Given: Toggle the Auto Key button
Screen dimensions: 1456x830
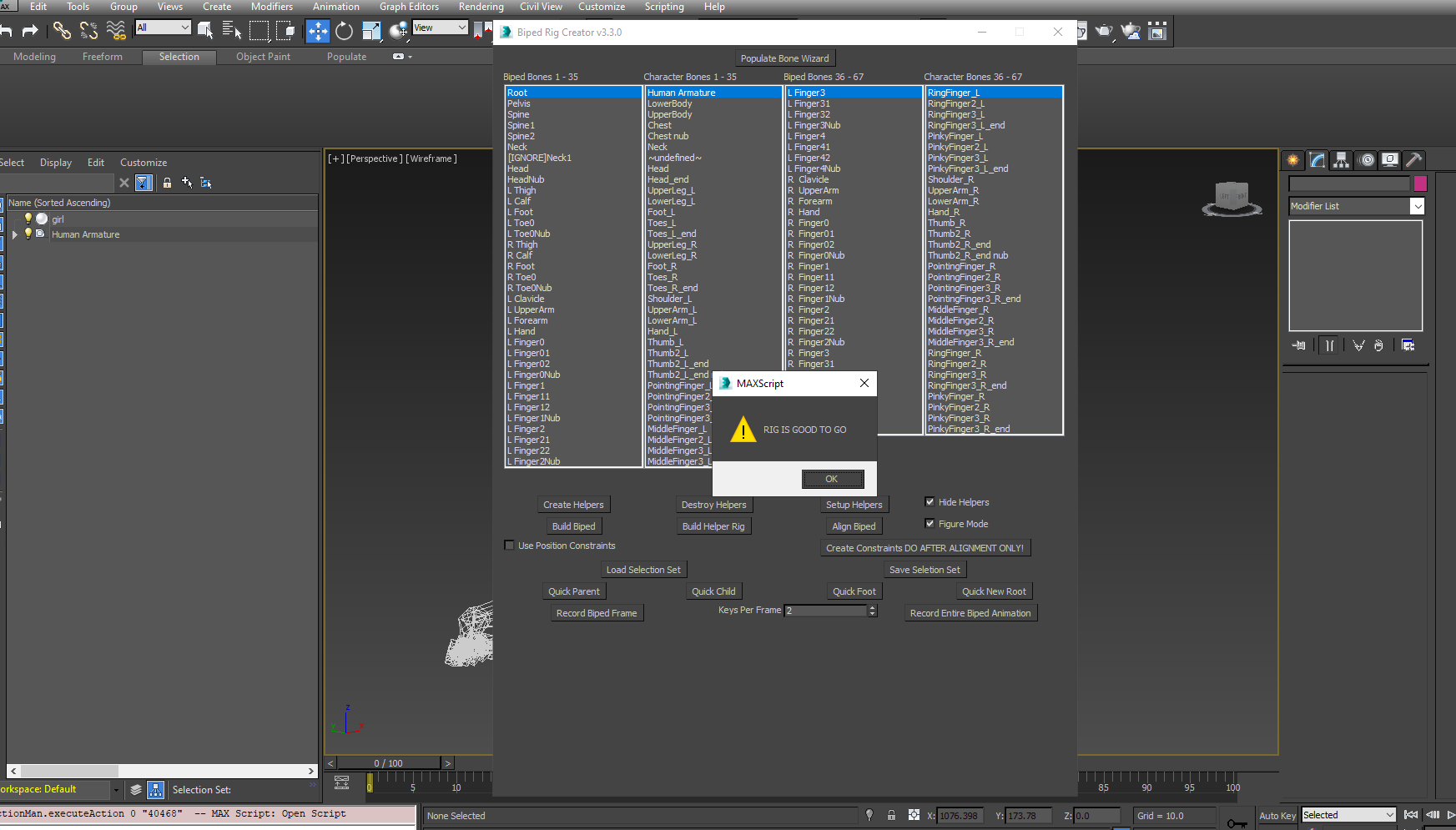Looking at the screenshot, I should pyautogui.click(x=1277, y=816).
